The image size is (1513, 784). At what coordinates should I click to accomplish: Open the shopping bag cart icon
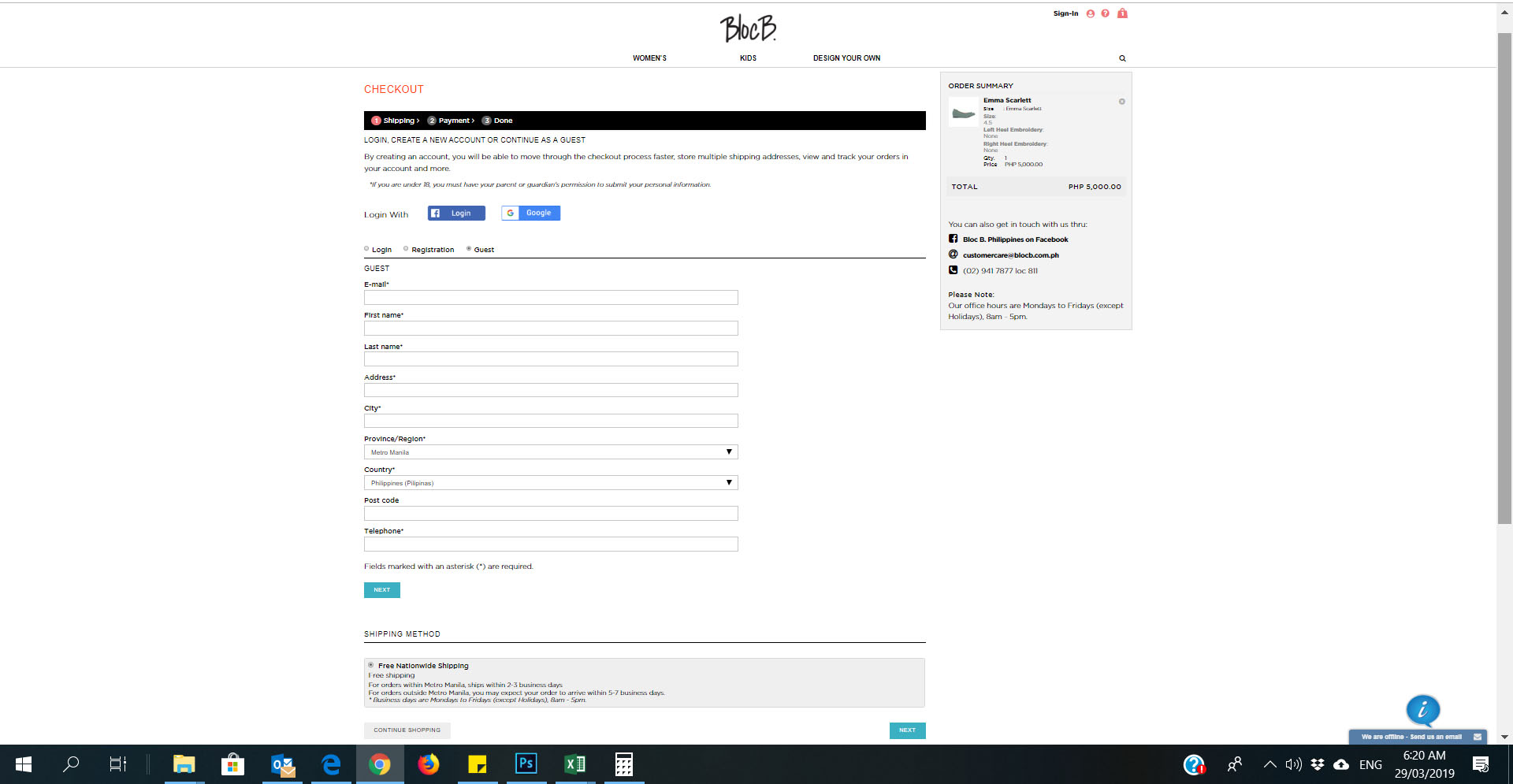(x=1122, y=13)
